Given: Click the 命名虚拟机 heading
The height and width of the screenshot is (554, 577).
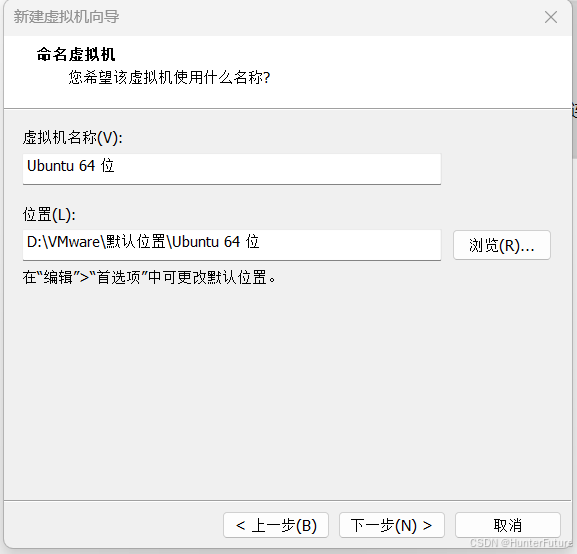Looking at the screenshot, I should [x=76, y=54].
